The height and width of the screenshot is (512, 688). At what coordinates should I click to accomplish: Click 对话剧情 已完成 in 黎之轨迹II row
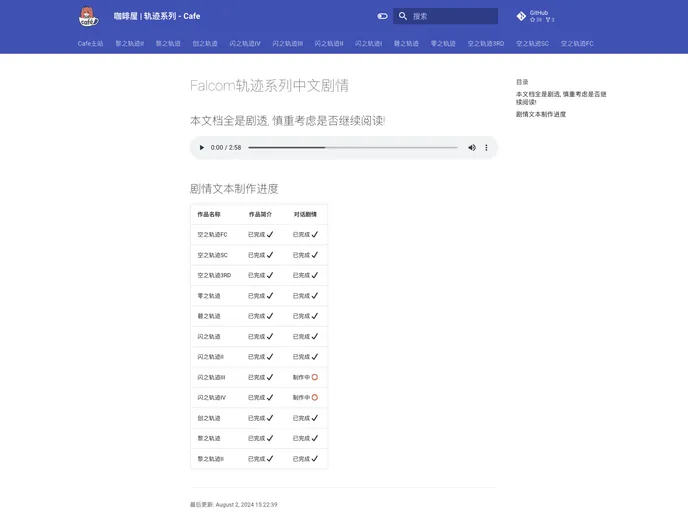coord(305,459)
